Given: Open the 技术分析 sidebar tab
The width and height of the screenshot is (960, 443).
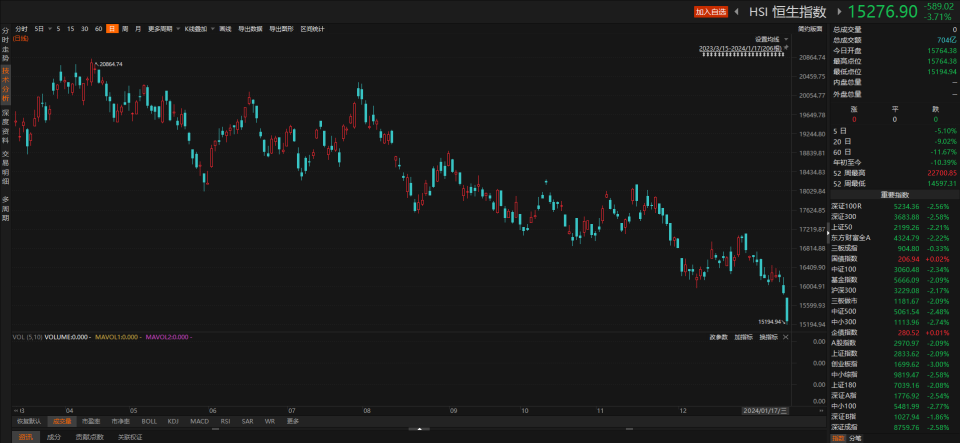Looking at the screenshot, I should tap(6, 84).
